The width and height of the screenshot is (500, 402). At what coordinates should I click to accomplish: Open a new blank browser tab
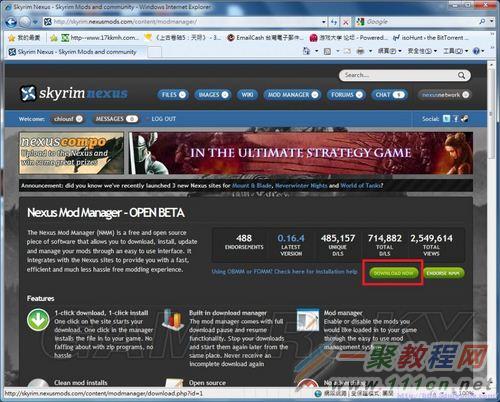tap(154, 52)
